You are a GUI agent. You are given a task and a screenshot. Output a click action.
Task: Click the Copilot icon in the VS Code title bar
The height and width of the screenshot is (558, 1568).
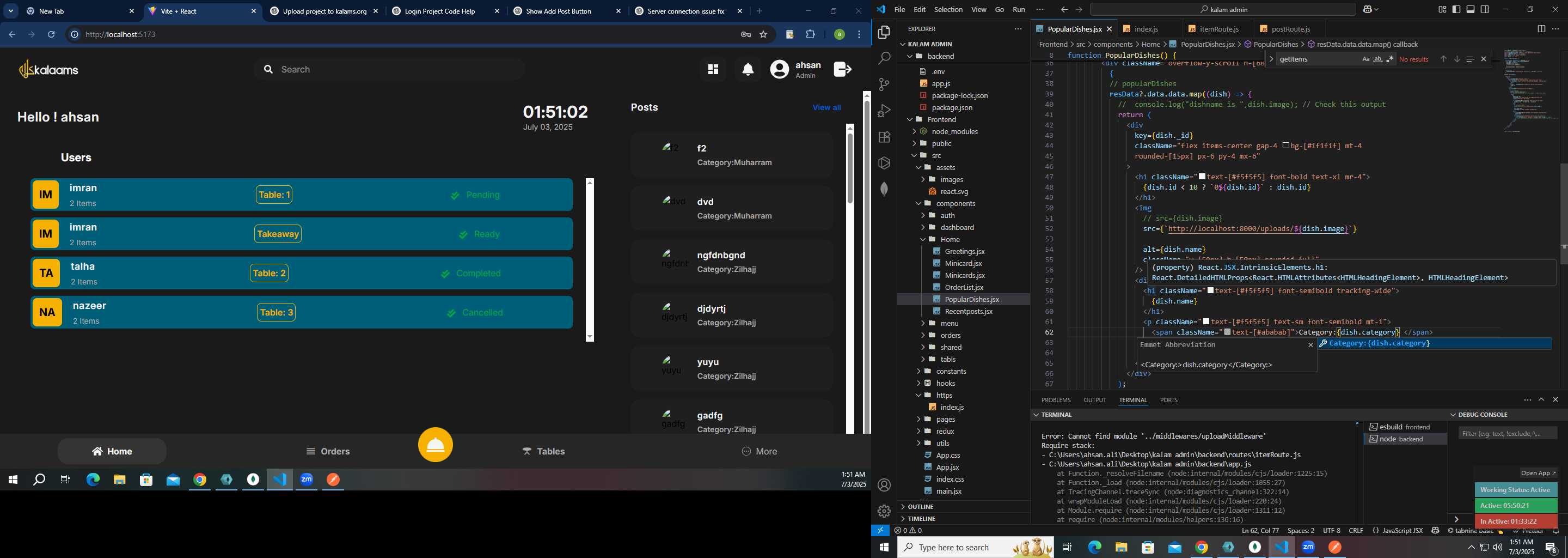pyautogui.click(x=1368, y=10)
